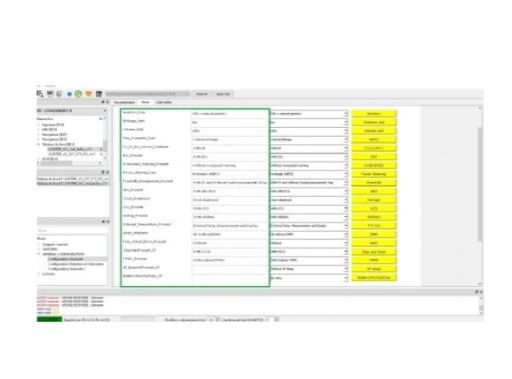Click the green monitor toolbar icon
This screenshot has width=512, height=379.
(50, 94)
